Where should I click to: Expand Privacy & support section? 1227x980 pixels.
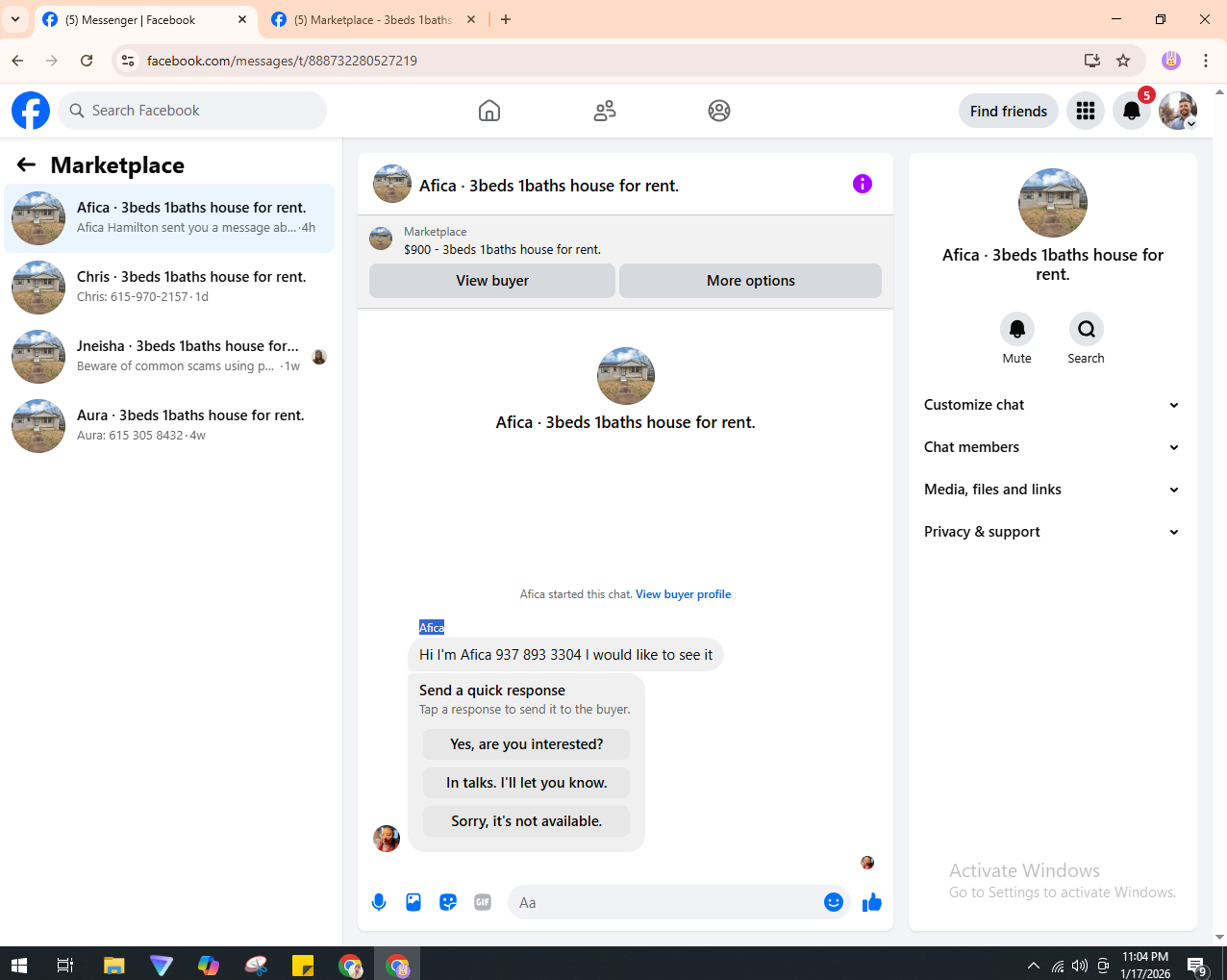tap(1052, 532)
